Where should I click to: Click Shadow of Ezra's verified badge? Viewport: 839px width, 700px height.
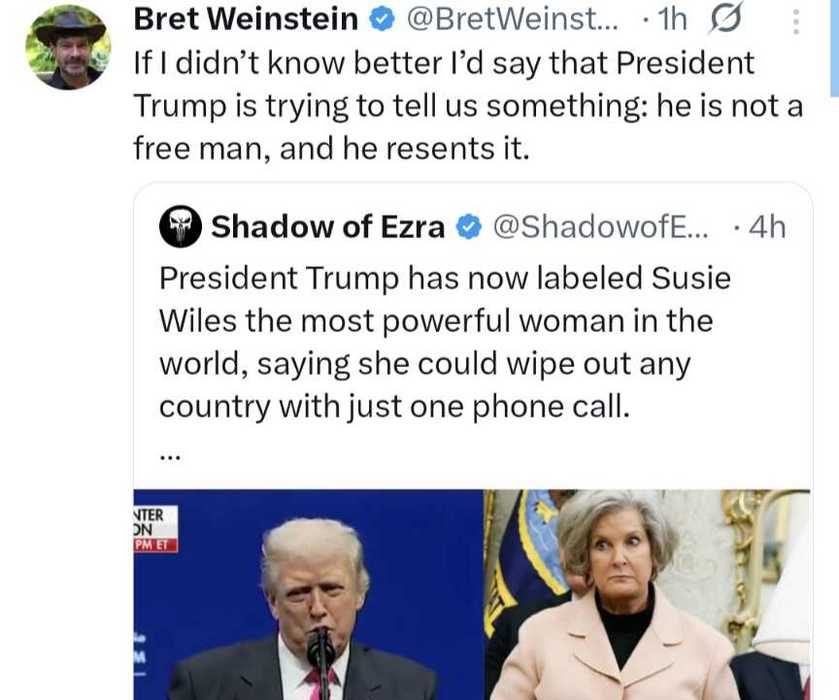pos(469,227)
